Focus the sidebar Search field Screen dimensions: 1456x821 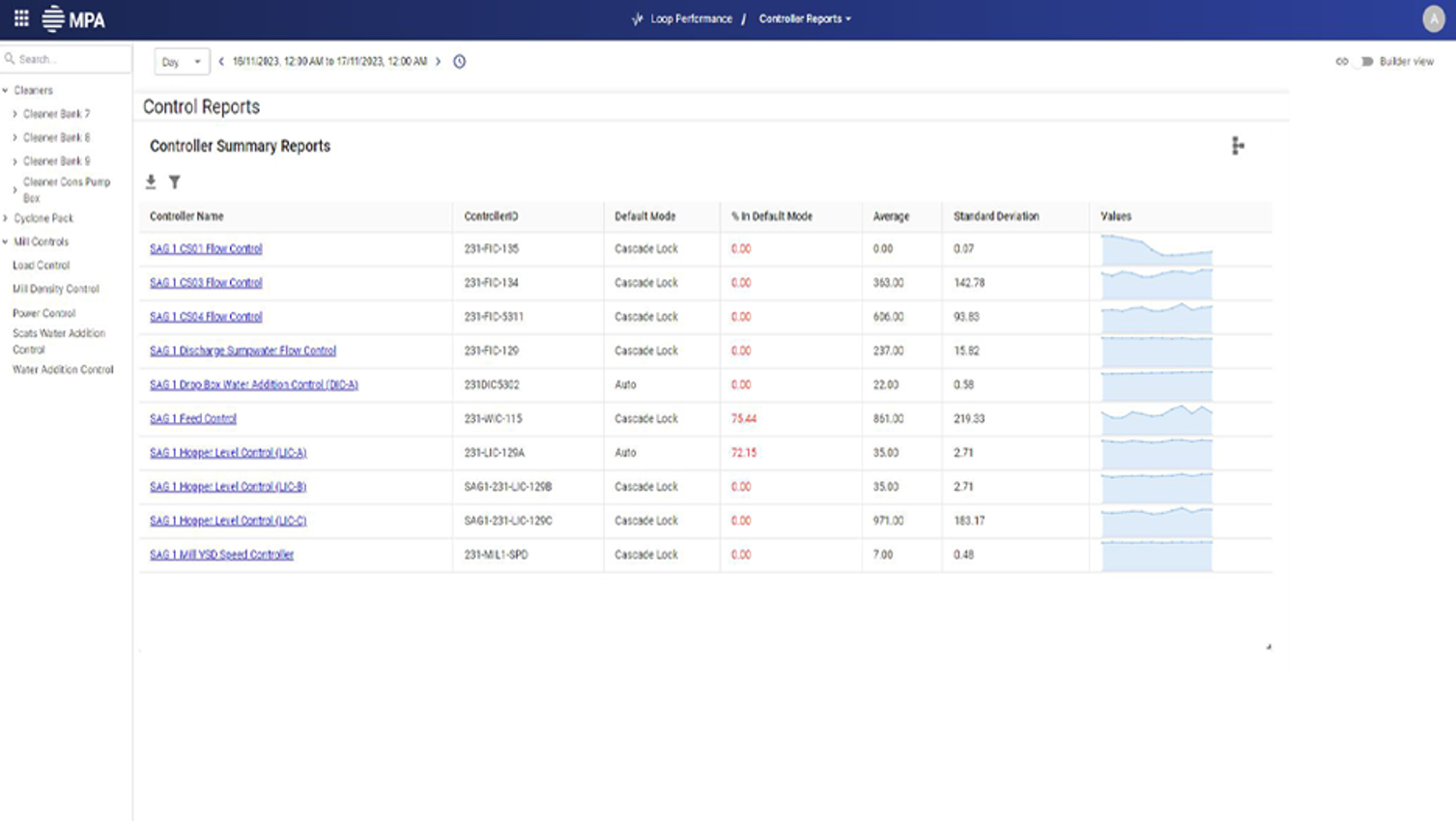pyautogui.click(x=66, y=59)
